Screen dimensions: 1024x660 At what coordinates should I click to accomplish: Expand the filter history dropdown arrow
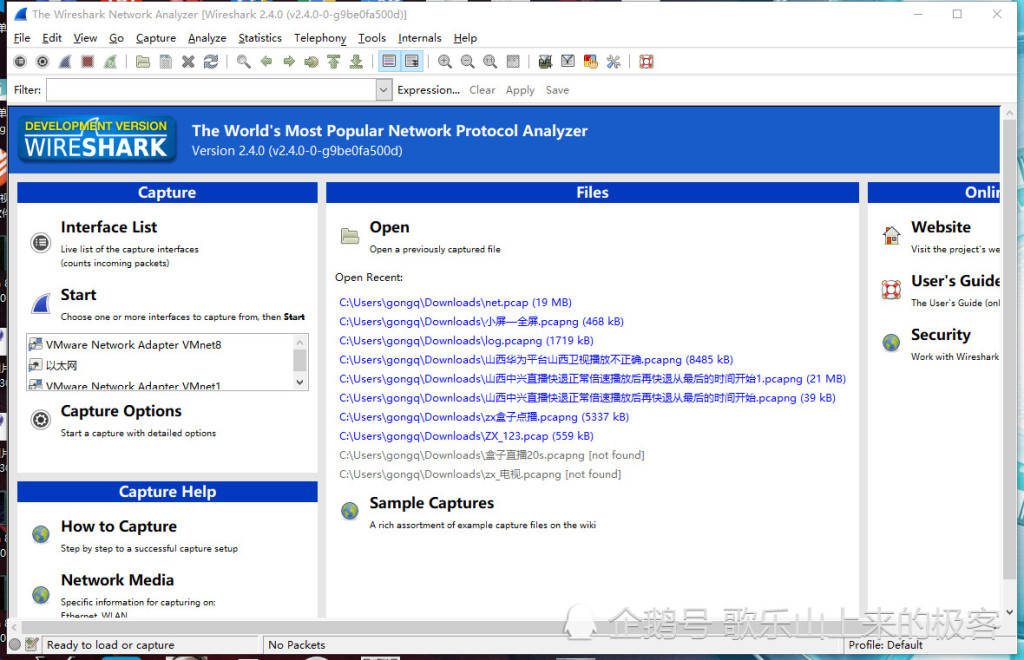[384, 90]
